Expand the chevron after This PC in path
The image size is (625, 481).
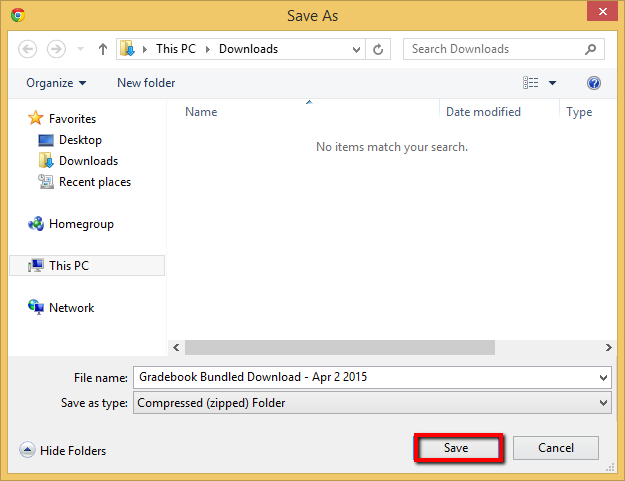tap(208, 49)
